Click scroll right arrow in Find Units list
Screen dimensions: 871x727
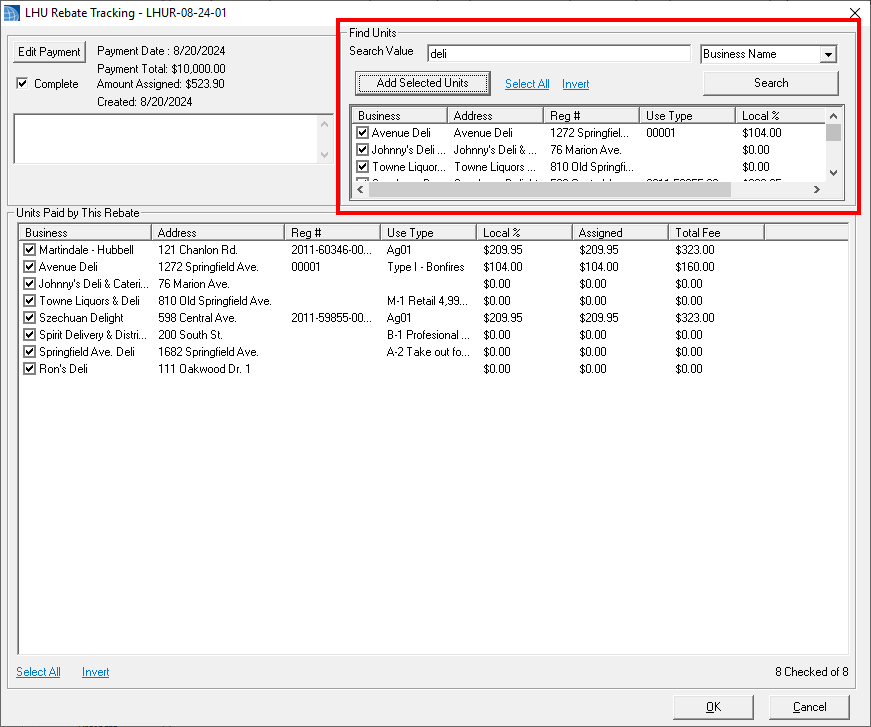[x=817, y=189]
